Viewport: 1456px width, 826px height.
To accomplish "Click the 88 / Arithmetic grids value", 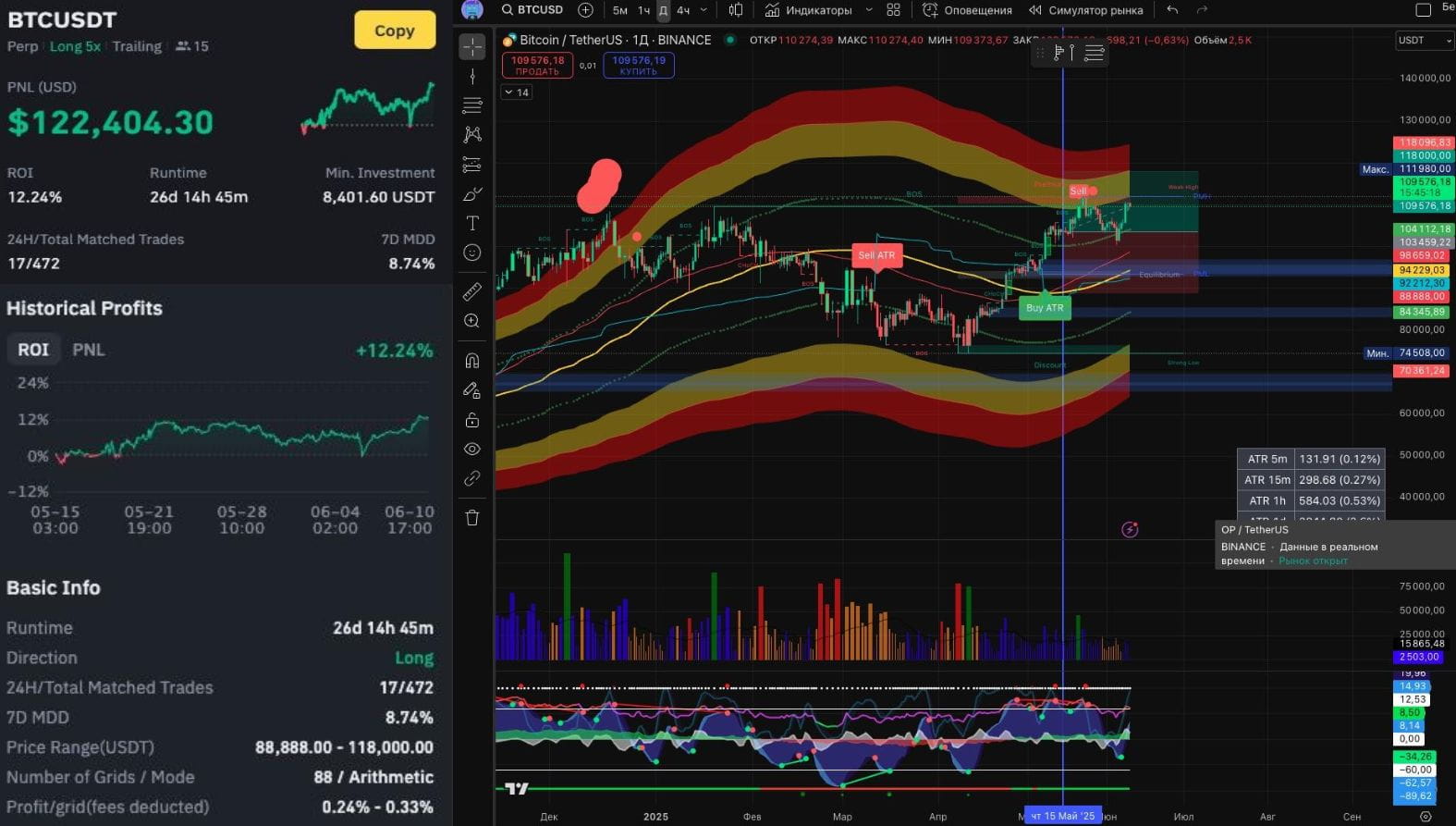I will (x=373, y=777).
